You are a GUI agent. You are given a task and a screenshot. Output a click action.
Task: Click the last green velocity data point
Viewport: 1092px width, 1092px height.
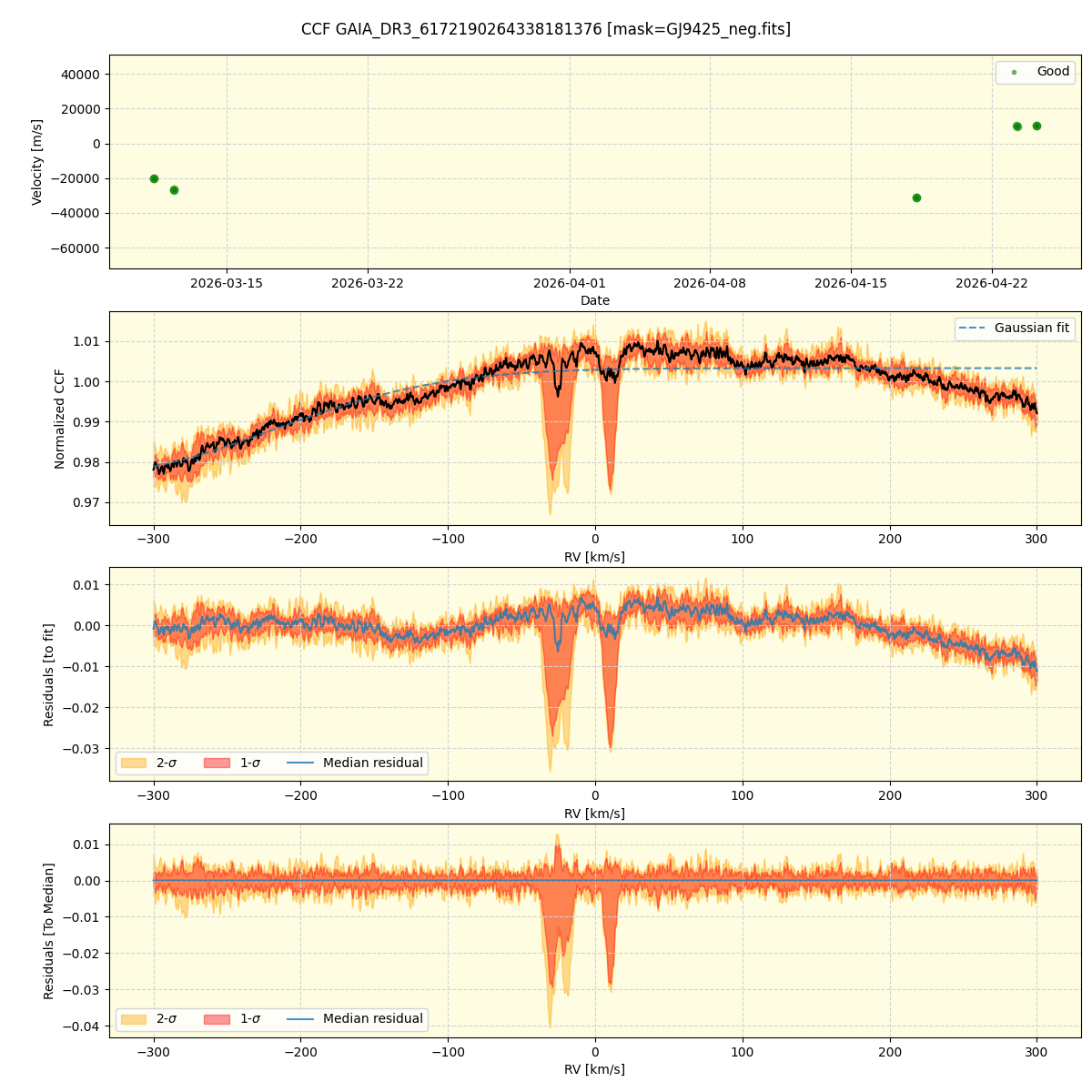1036,126
